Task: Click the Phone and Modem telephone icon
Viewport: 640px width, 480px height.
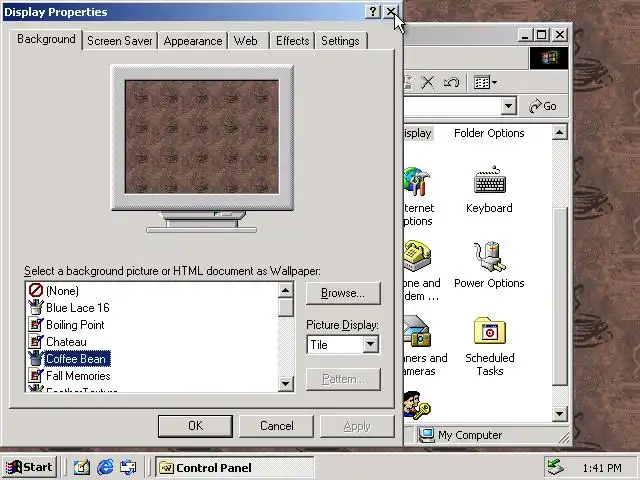Action: (x=417, y=256)
